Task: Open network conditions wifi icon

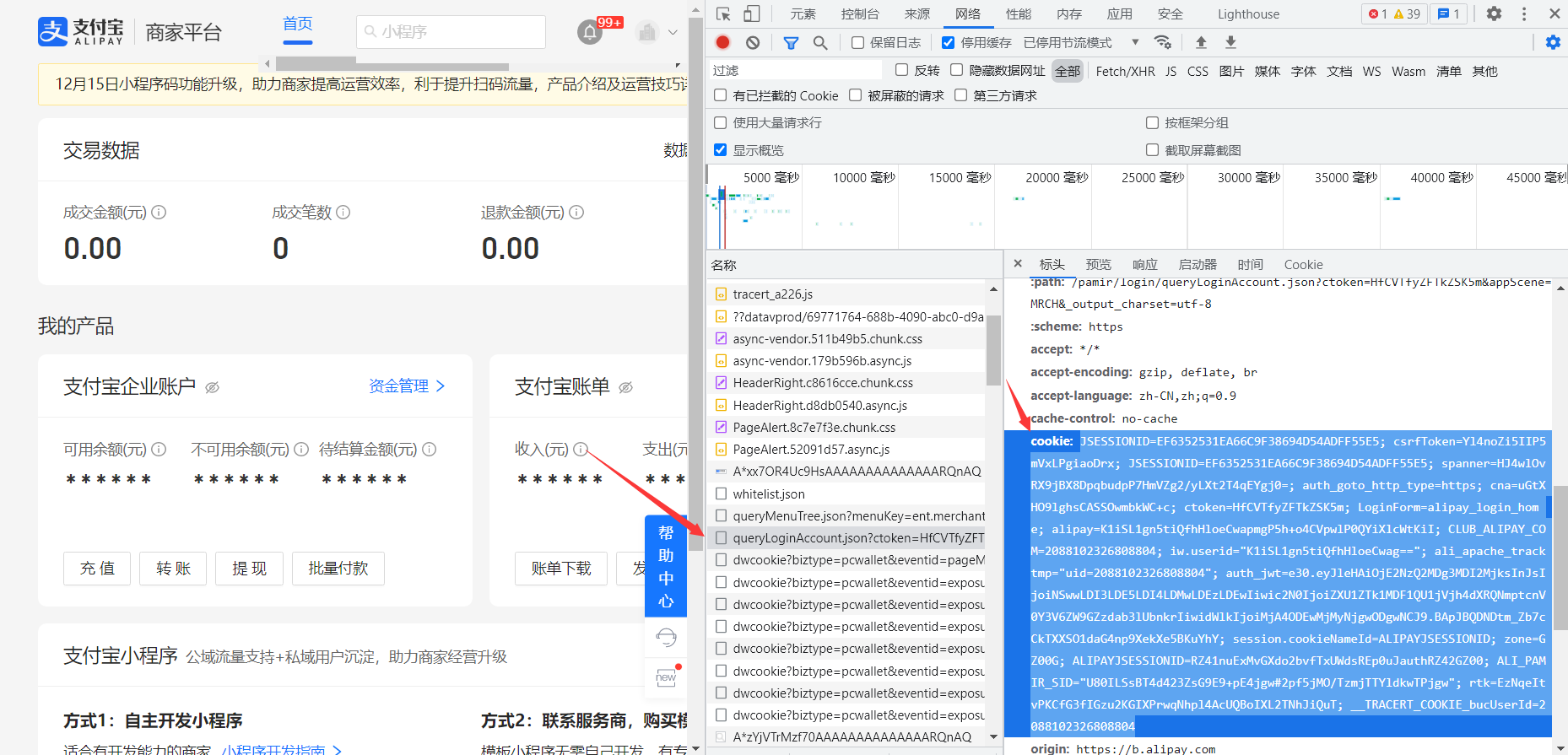Action: coord(1163,42)
